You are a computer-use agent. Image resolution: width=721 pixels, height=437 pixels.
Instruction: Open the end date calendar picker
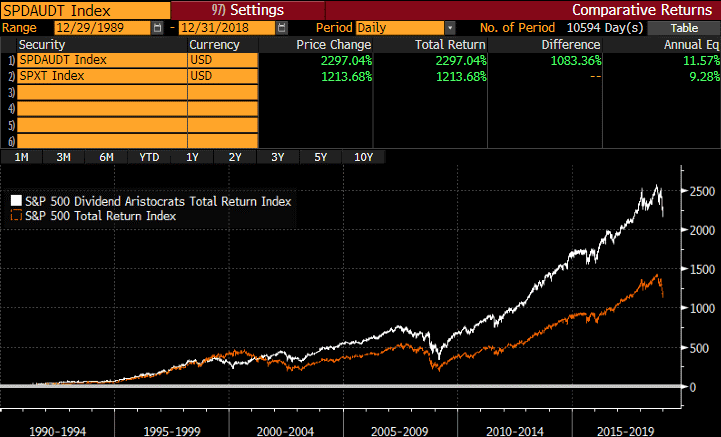(x=281, y=28)
